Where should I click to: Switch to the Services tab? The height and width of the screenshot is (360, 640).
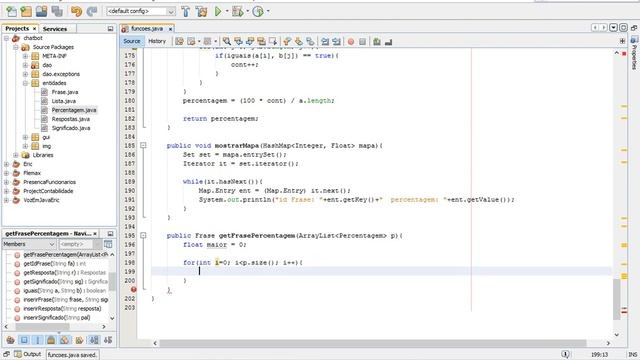coord(55,29)
